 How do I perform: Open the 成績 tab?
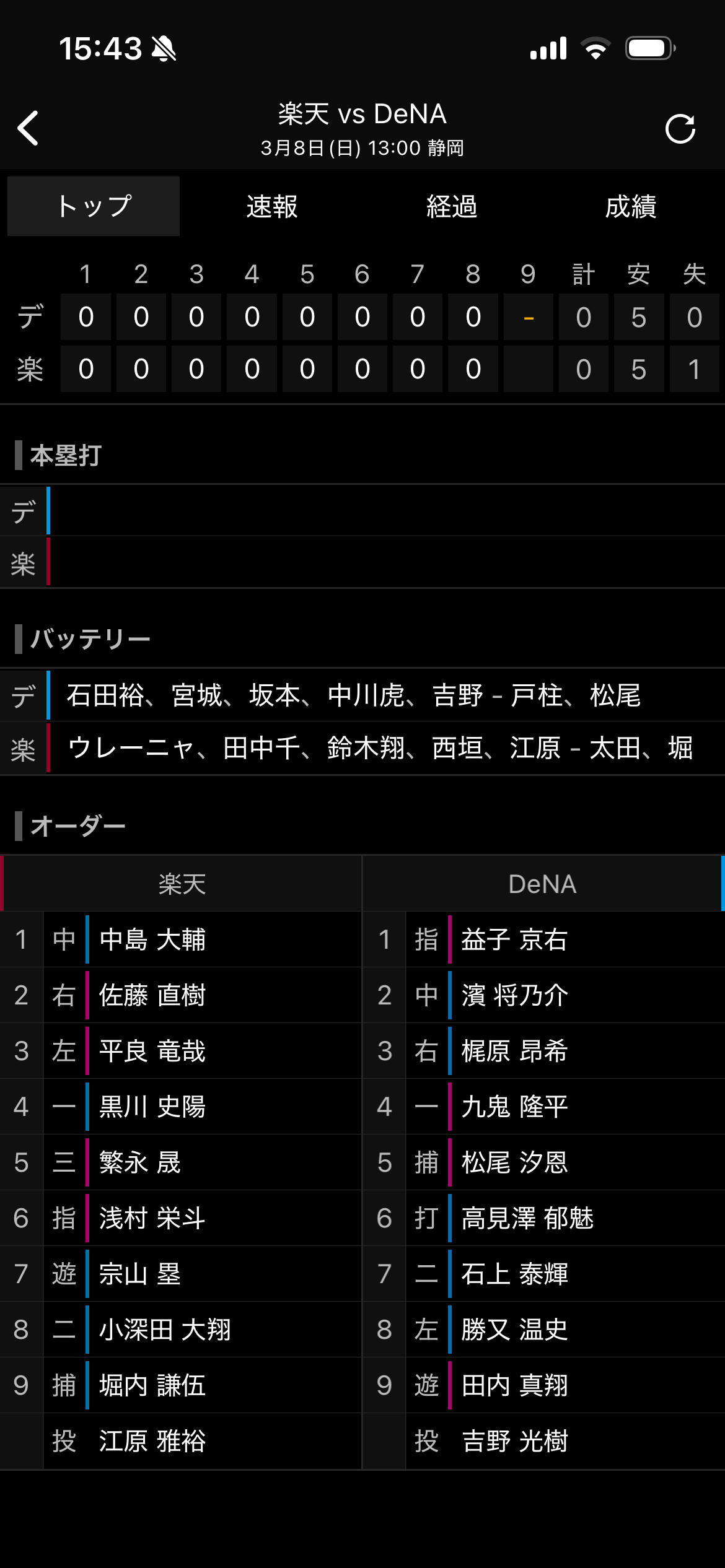tap(631, 206)
